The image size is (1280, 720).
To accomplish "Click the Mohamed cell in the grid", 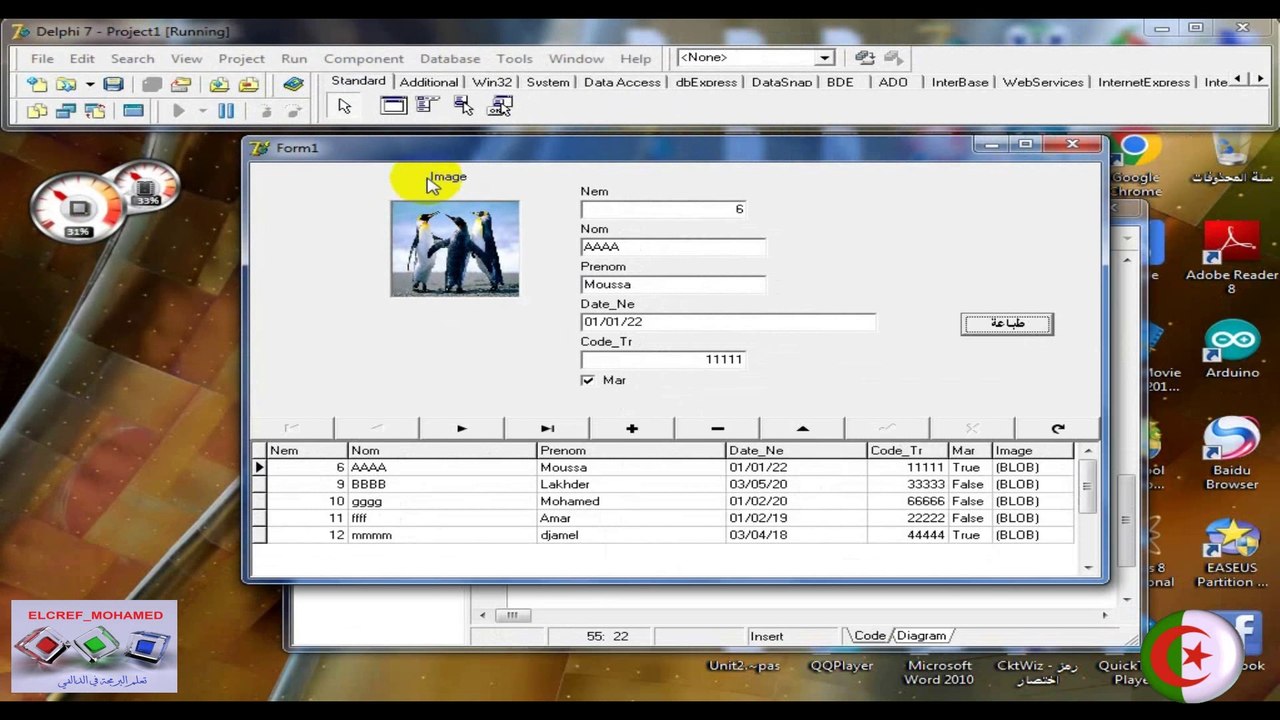I will point(631,501).
